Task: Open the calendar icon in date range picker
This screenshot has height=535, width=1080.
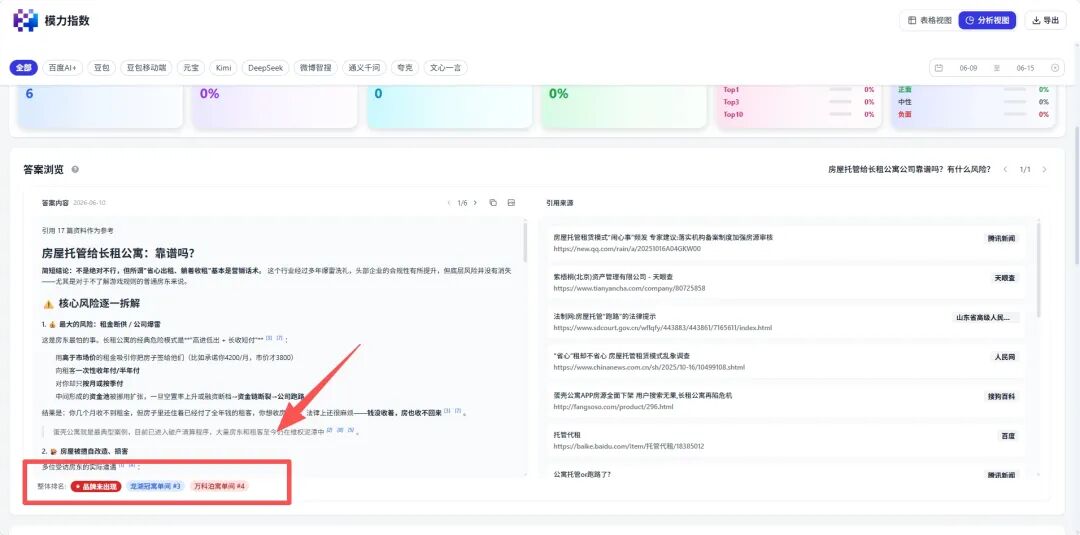Action: click(x=939, y=67)
